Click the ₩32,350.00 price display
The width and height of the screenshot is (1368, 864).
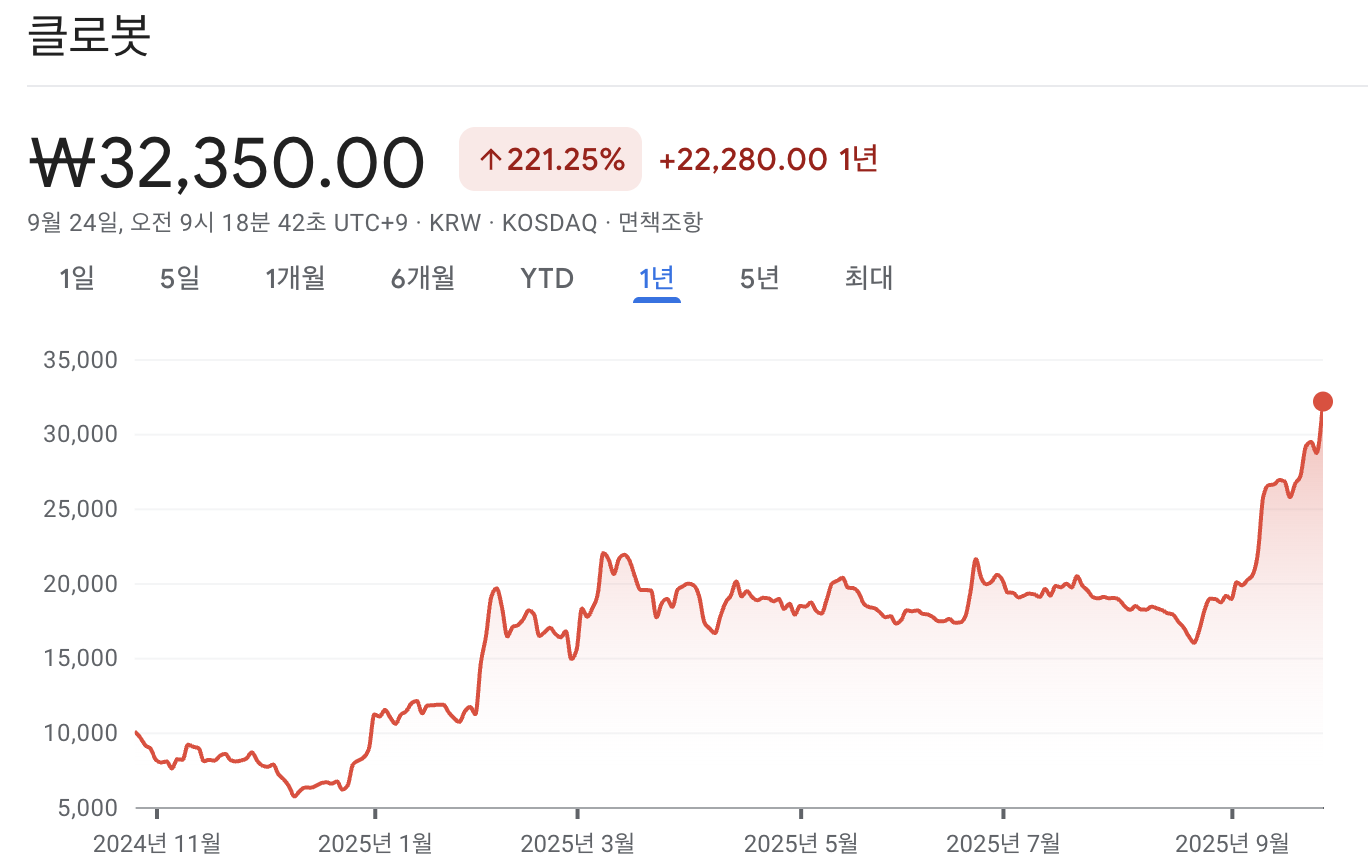tap(225, 160)
